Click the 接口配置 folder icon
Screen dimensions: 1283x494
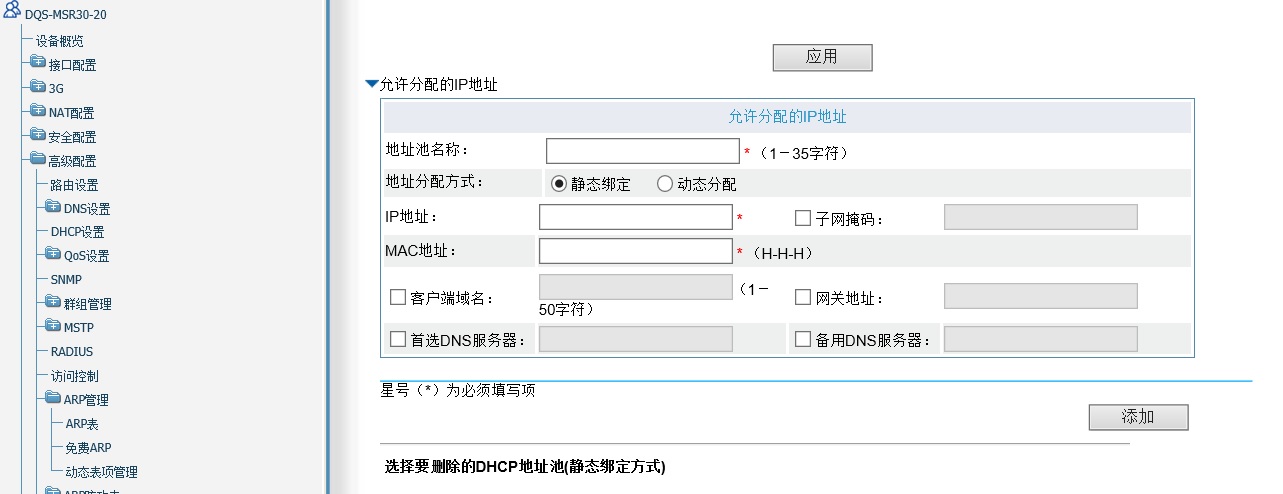click(38, 62)
